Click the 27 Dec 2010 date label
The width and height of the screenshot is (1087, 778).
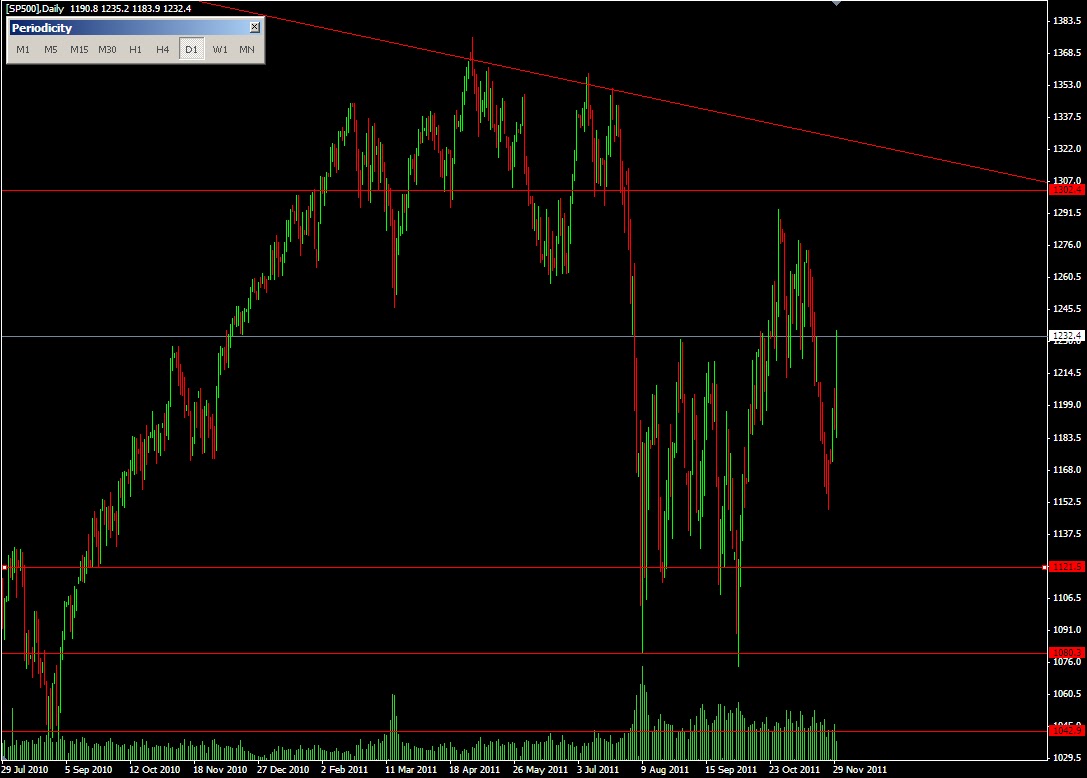tap(283, 769)
